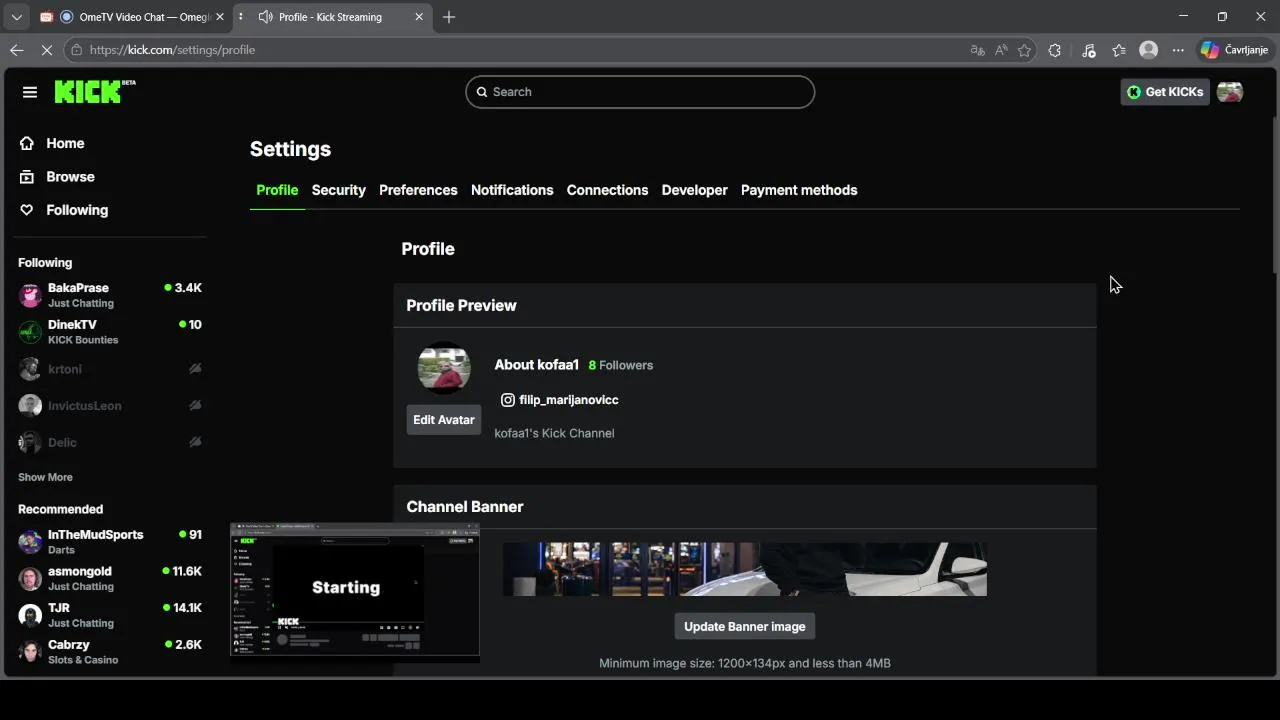
Task: Click the translate page icon
Action: 977,50
